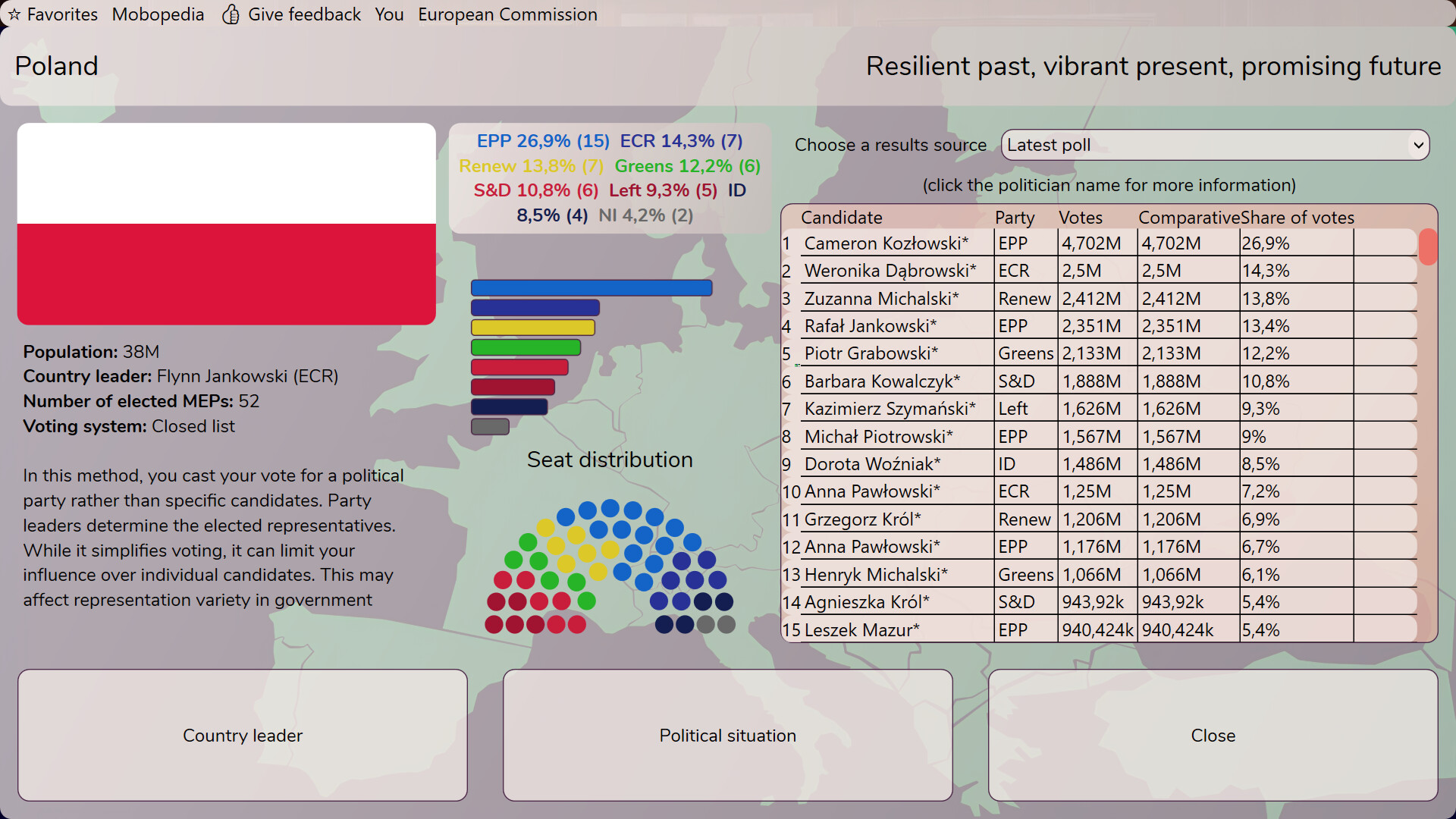1456x819 pixels.
Task: Click the Give feedback thumbs-up icon
Action: coord(231,14)
